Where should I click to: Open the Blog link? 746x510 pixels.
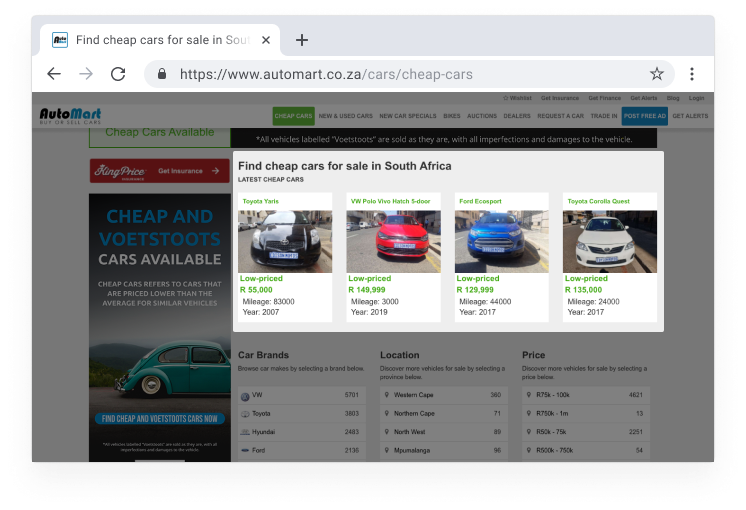[x=673, y=98]
